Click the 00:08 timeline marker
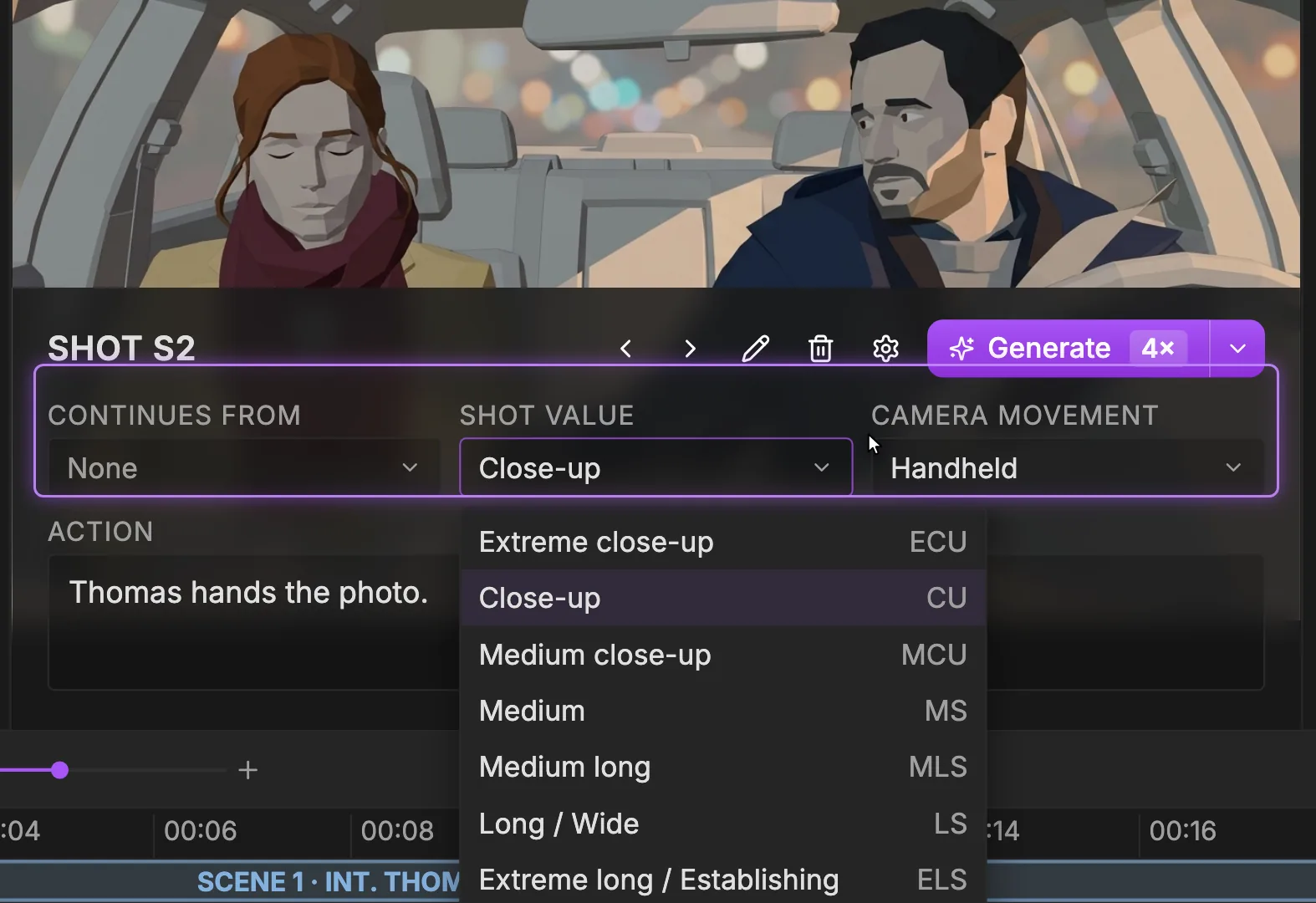This screenshot has width=1316, height=903. coord(397,830)
